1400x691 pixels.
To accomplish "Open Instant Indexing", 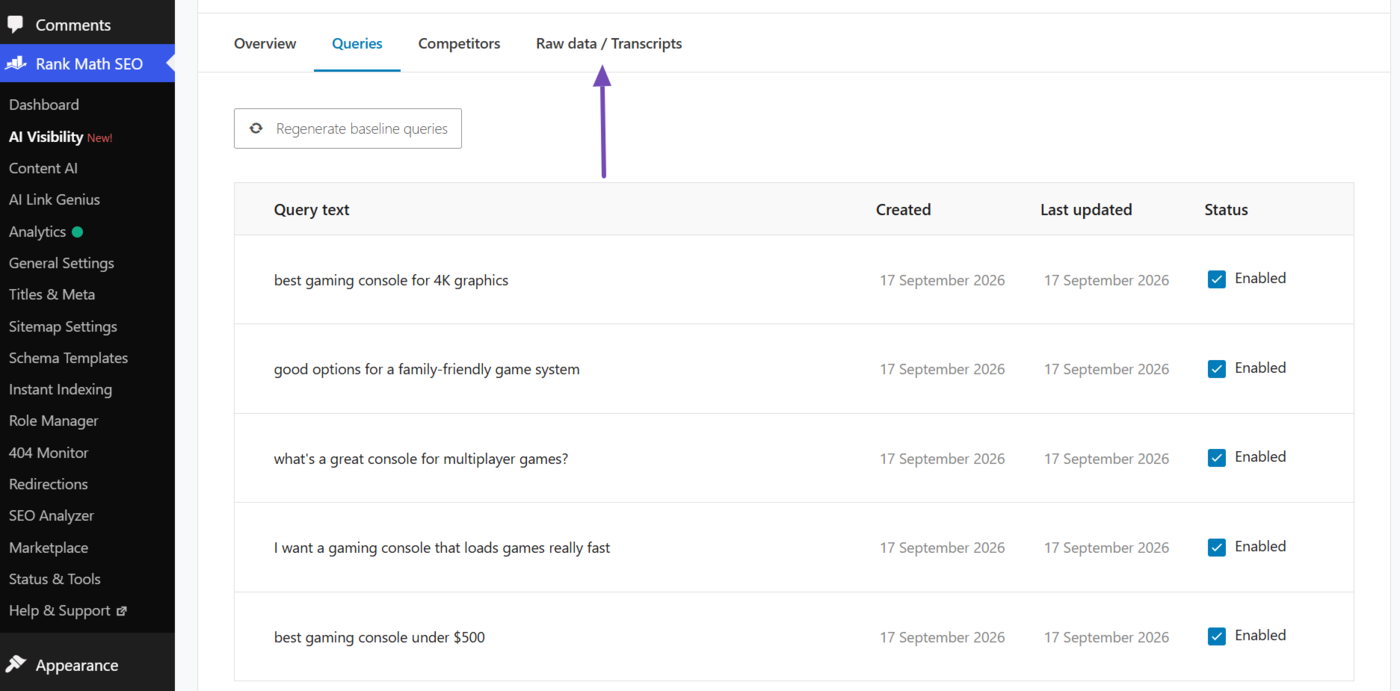I will (60, 389).
